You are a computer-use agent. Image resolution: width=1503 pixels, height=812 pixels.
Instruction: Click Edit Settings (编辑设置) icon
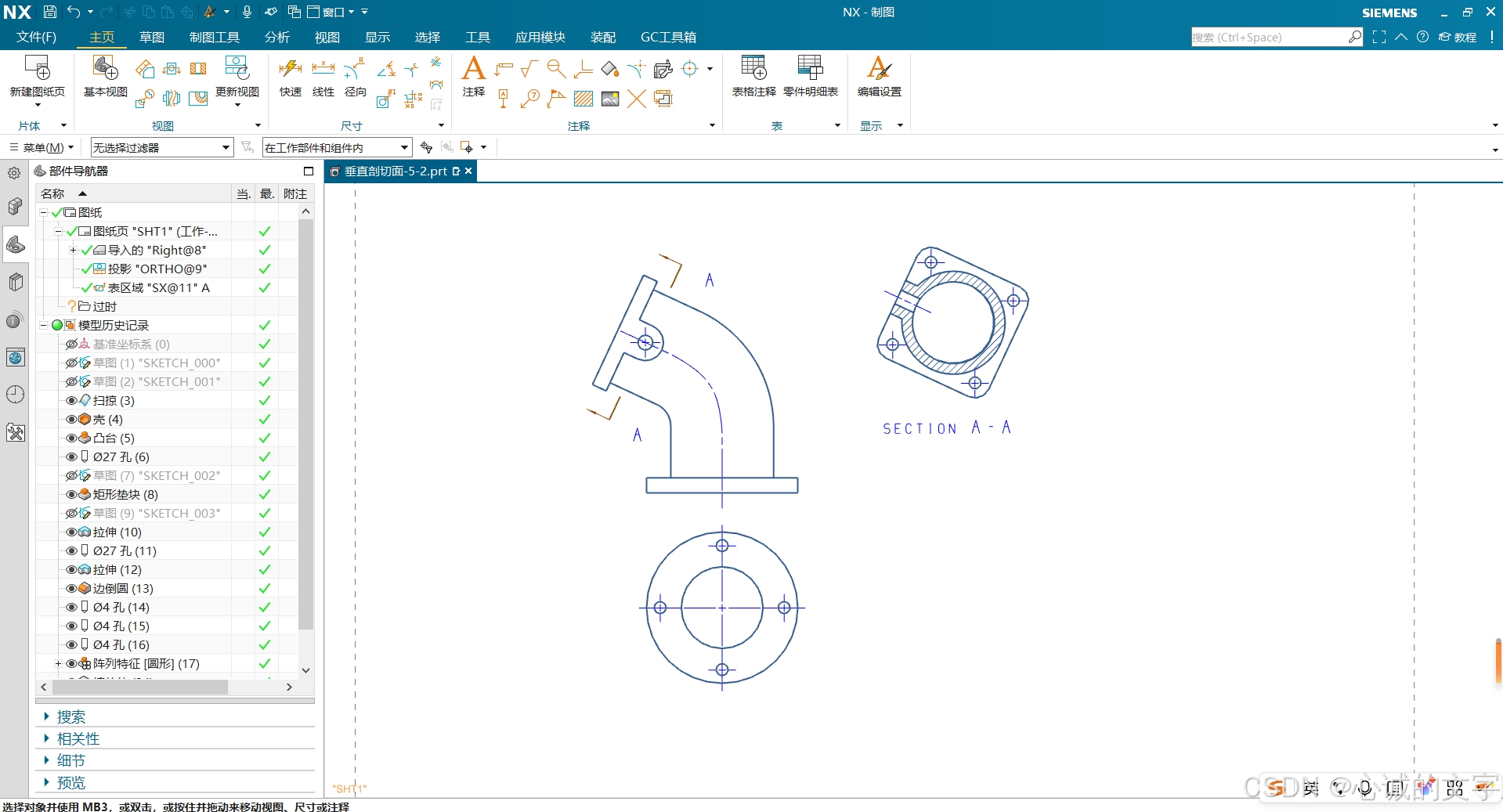[x=879, y=68]
